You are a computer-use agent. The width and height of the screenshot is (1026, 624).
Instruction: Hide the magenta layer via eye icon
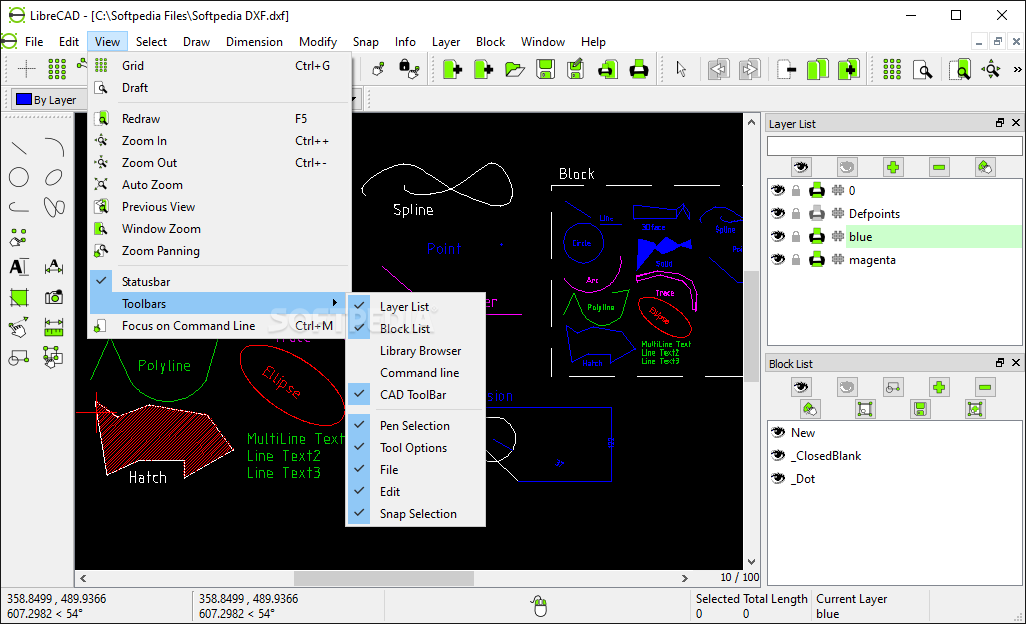(777, 260)
